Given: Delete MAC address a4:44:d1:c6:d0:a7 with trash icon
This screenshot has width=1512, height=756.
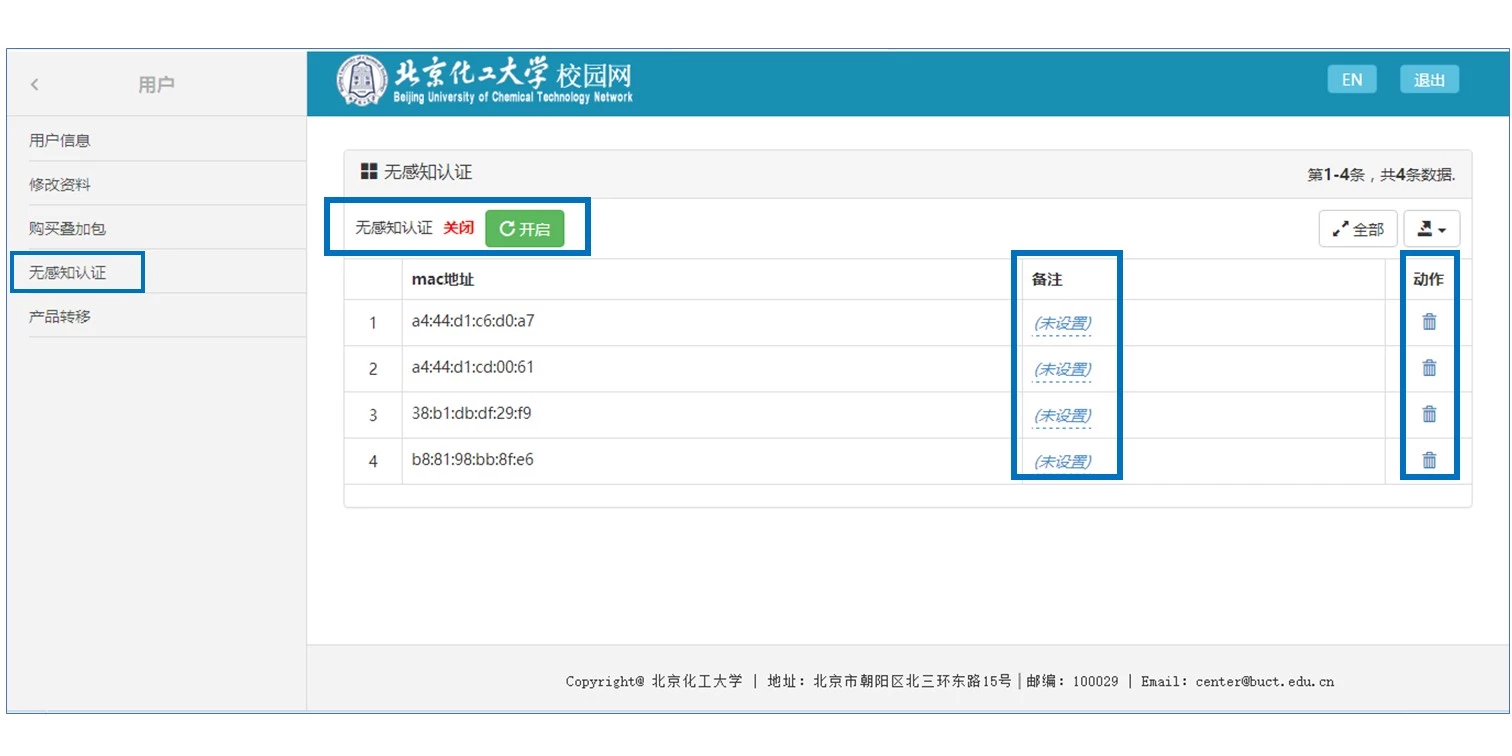Looking at the screenshot, I should coord(1429,322).
